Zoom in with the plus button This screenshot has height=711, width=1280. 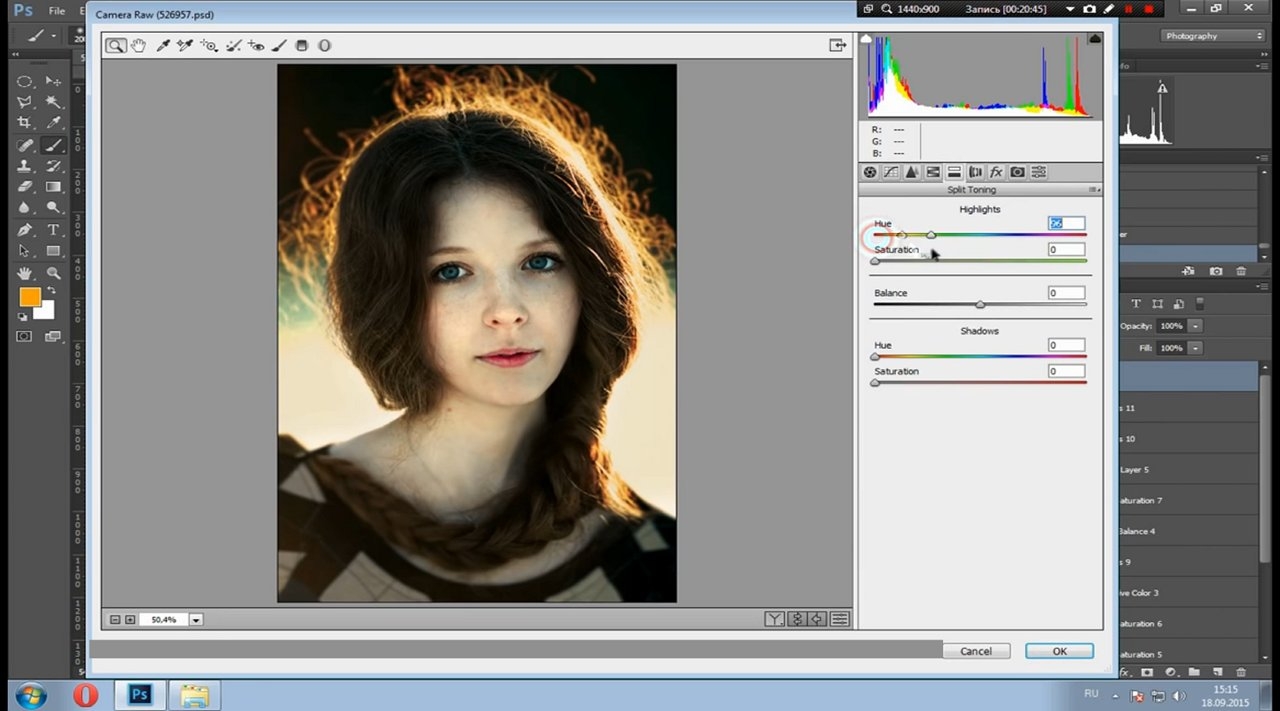(x=130, y=620)
